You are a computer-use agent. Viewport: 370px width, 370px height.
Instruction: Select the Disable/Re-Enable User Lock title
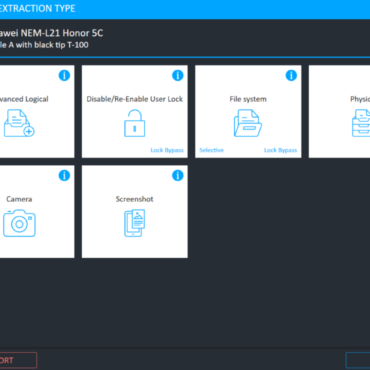tap(135, 99)
